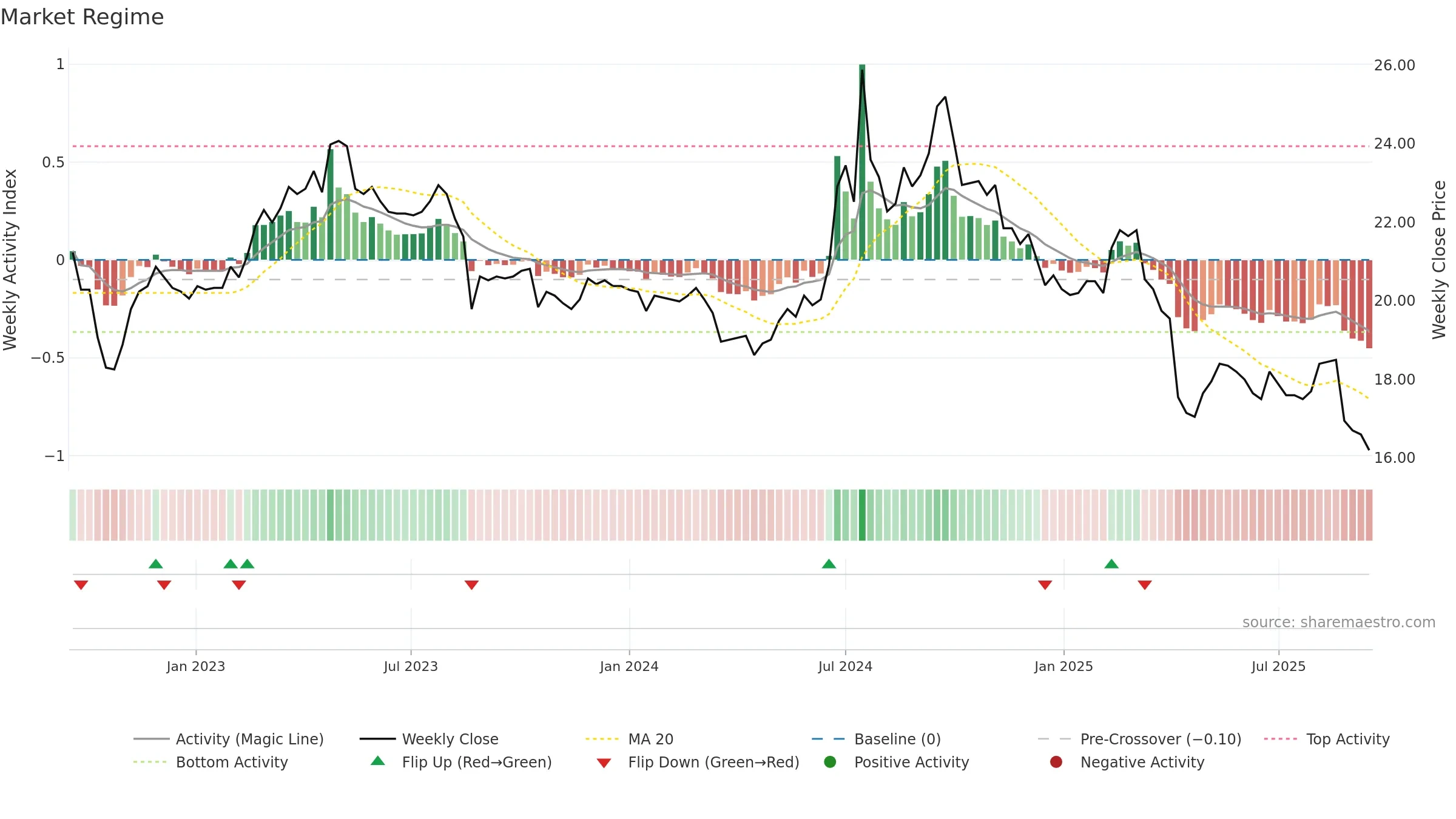Click the first red flip-down marker in late 2022
Screen dimensions: 1456x819
point(81,585)
